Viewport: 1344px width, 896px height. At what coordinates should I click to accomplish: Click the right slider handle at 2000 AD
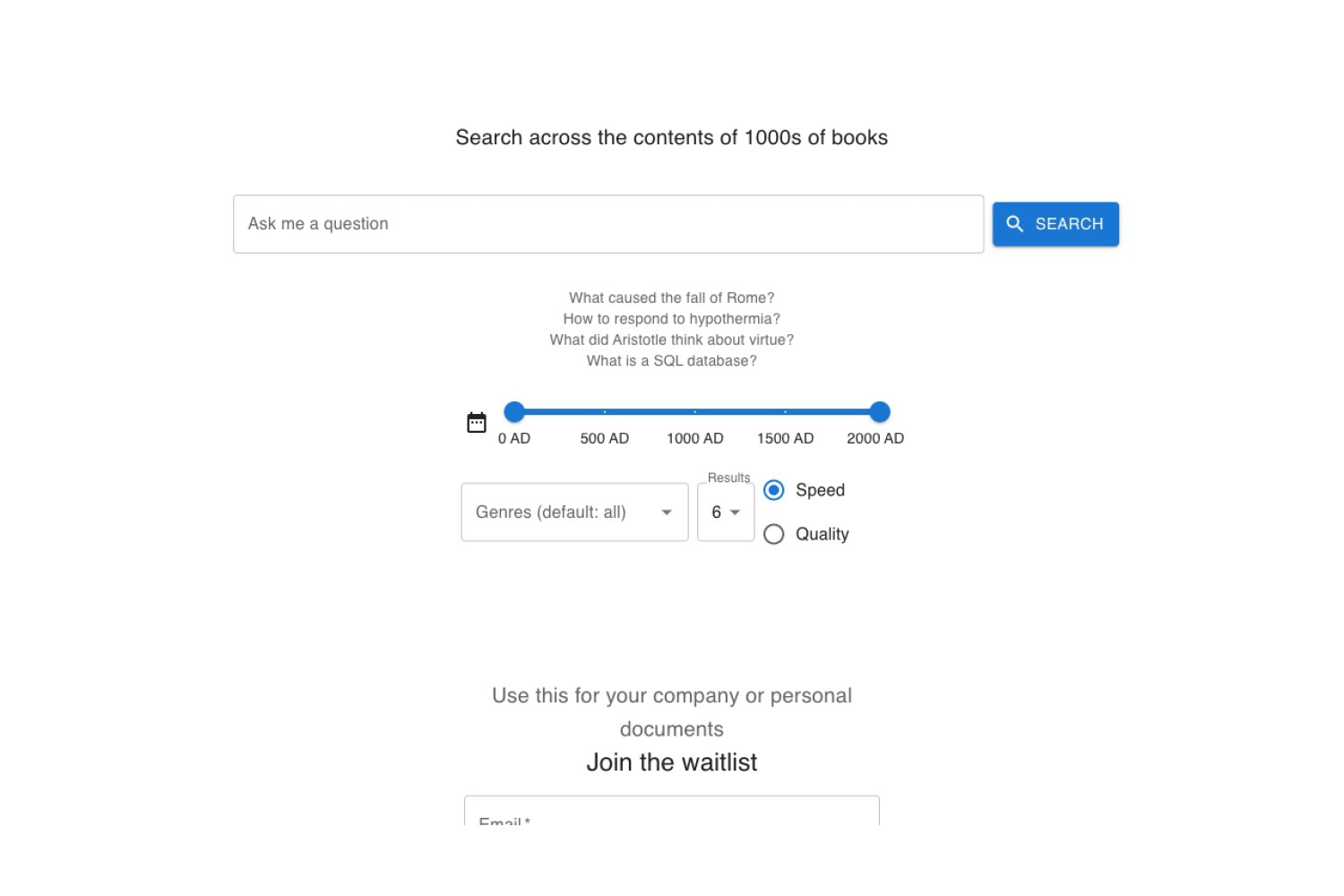pyautogui.click(x=880, y=412)
